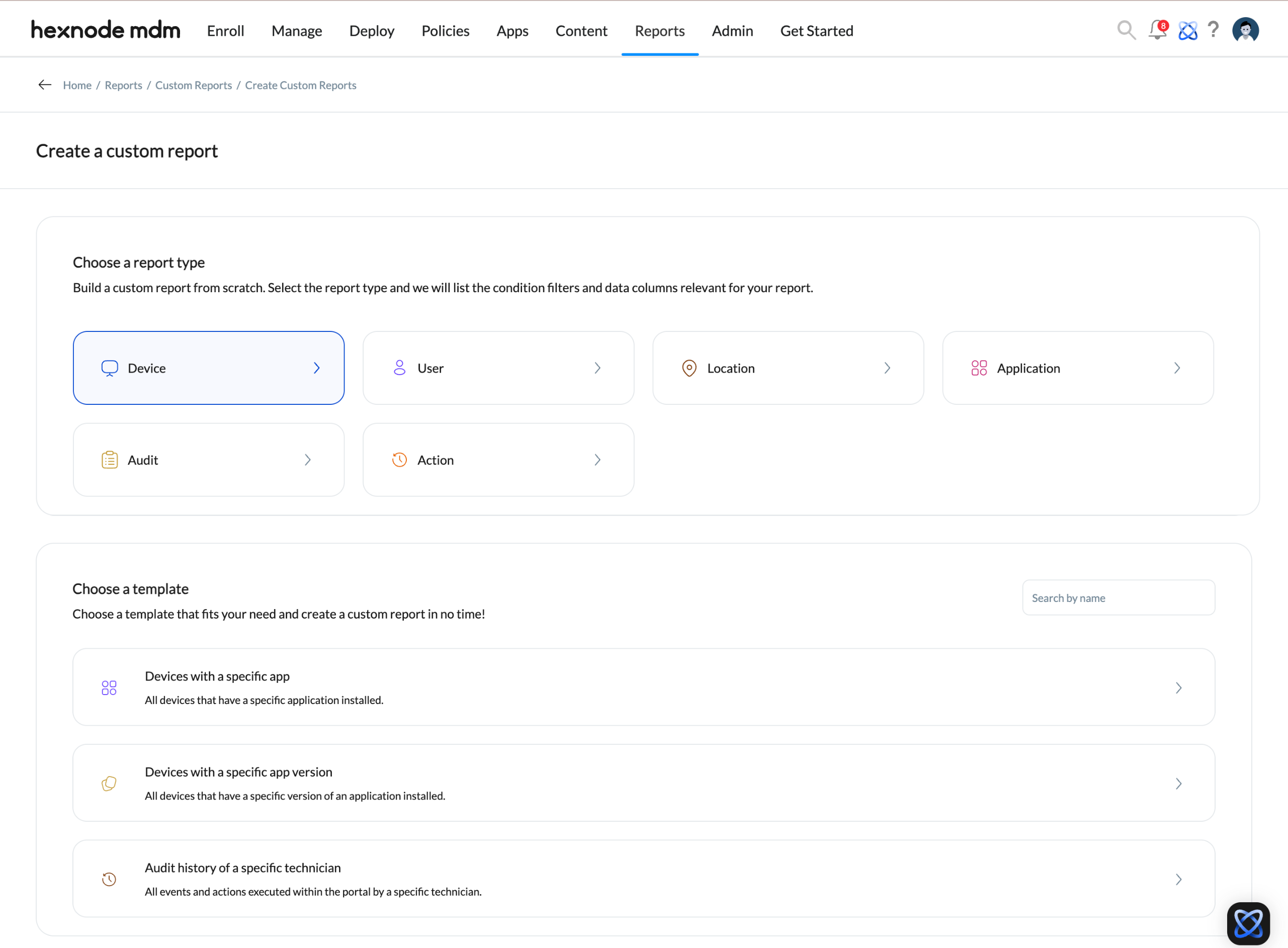Select the Application report type label
This screenshot has height=948, width=1288.
(x=1028, y=368)
